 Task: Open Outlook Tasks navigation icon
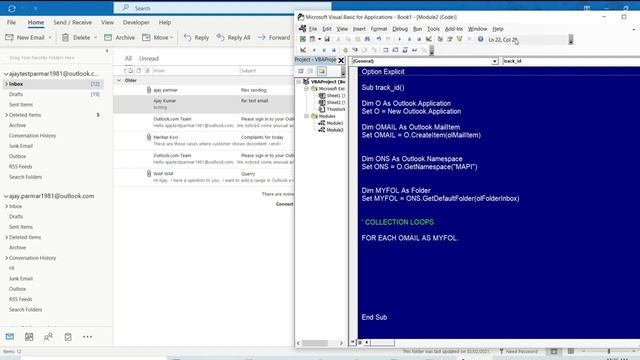point(68,337)
